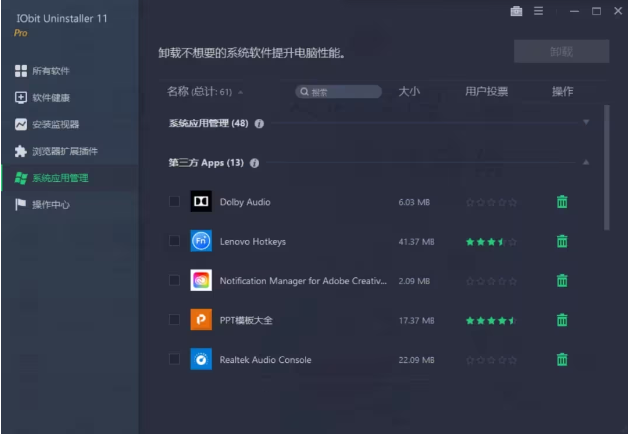Select the Lenovo Hotkeys name text
628x434 pixels.
tap(253, 241)
